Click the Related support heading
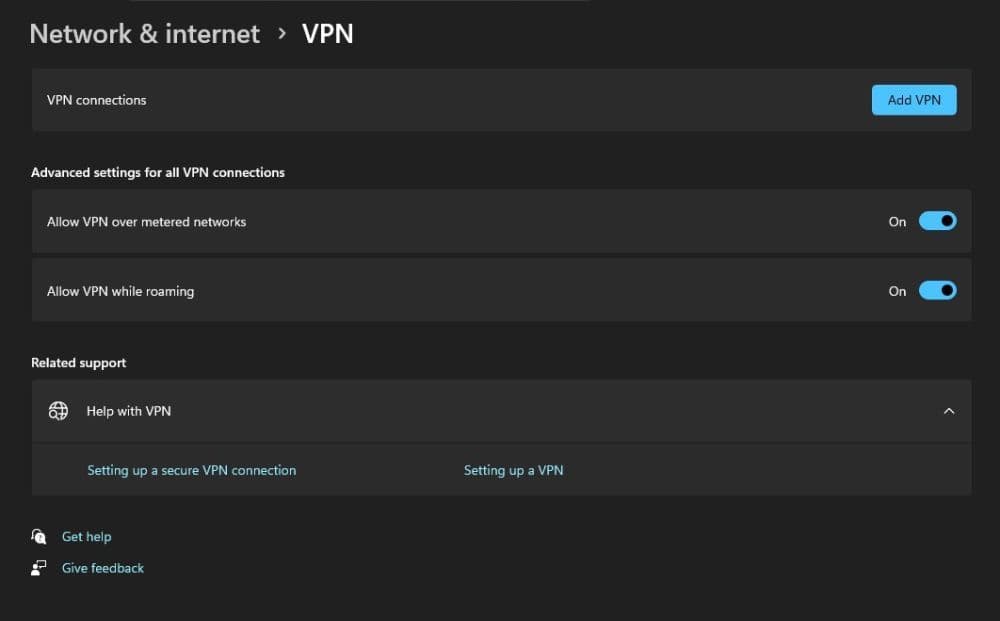 (x=78, y=362)
